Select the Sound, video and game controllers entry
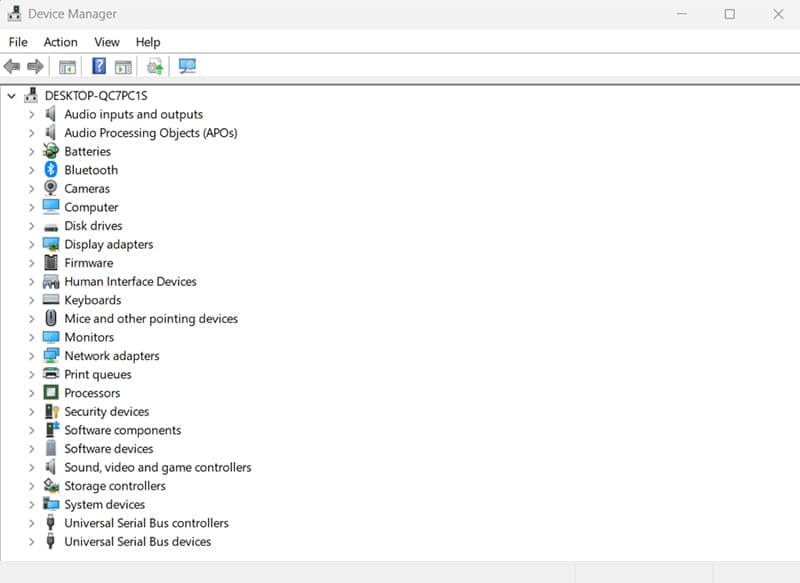 (x=158, y=467)
